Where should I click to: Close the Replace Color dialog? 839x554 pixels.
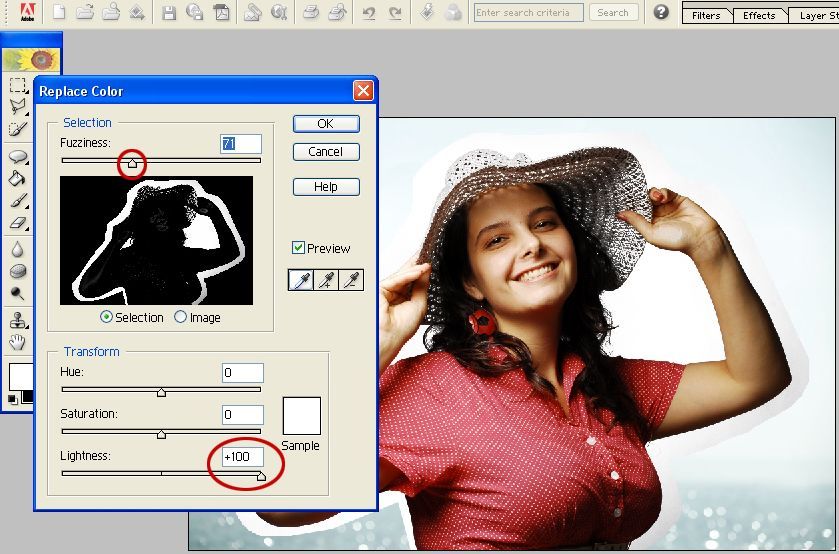tap(363, 90)
